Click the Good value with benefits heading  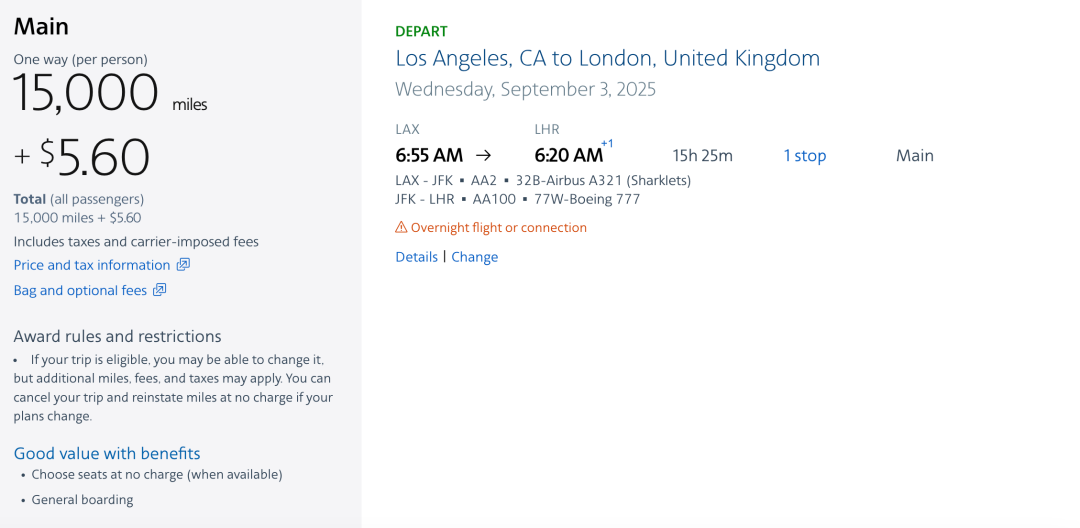[x=107, y=453]
